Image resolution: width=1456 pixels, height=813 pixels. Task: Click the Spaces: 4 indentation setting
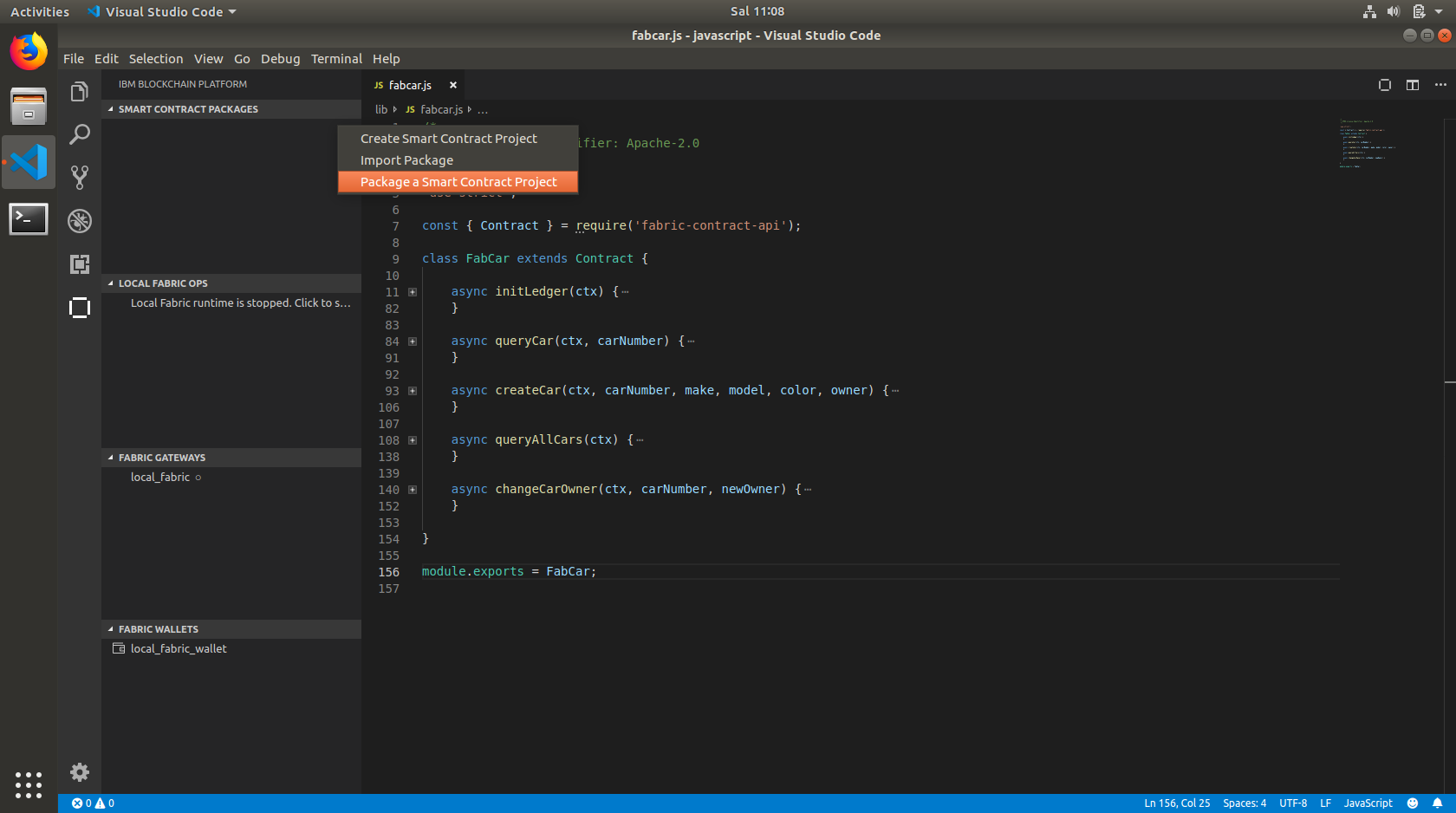[1245, 803]
